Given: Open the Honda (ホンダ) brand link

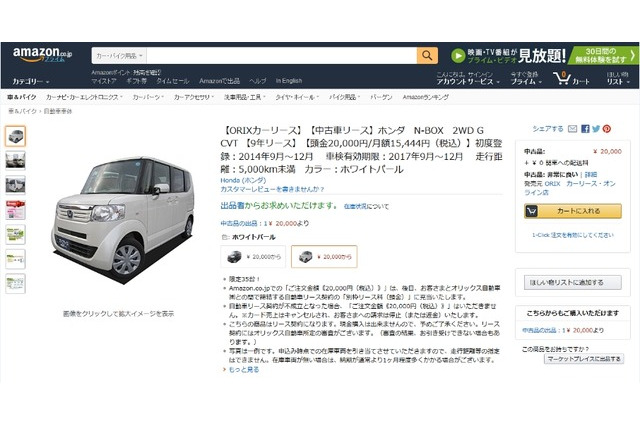Looking at the screenshot, I should (243, 180).
